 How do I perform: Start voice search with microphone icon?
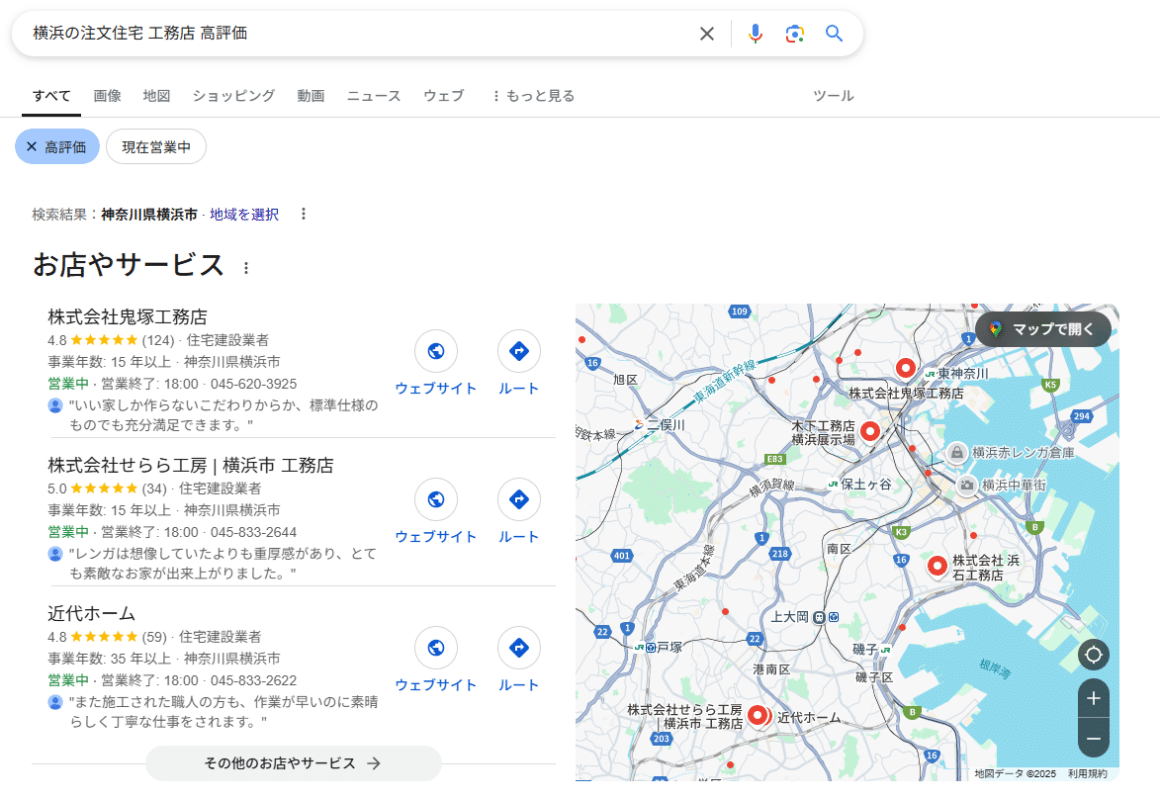pos(755,34)
